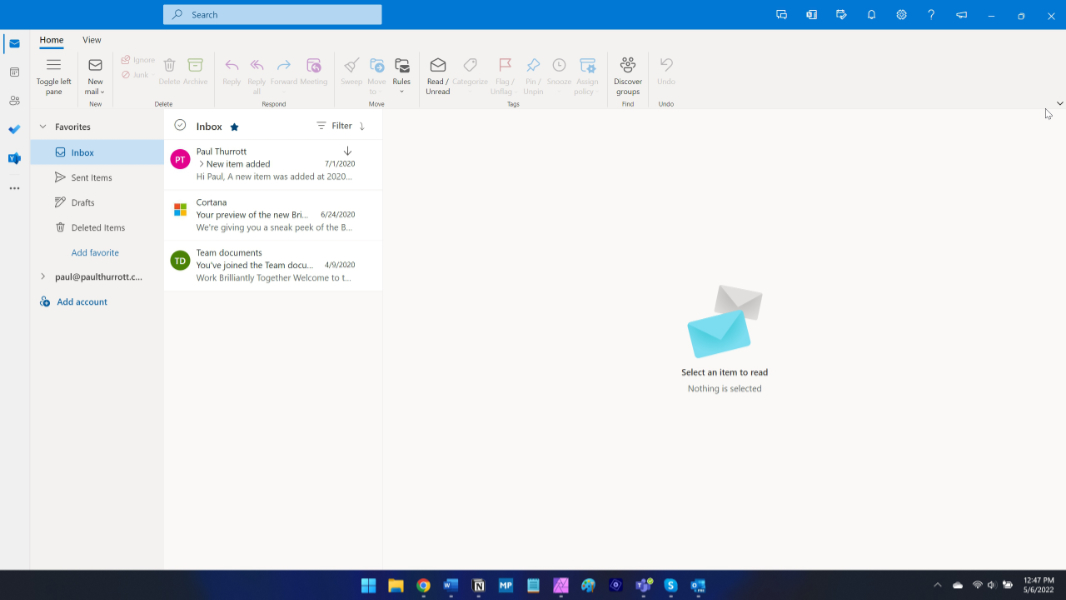The image size is (1066, 600).
Task: Collapse the Favorites folder group
Action: [43, 127]
